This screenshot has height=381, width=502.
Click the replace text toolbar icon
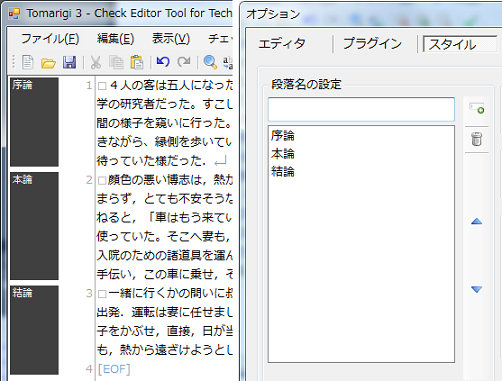click(228, 62)
